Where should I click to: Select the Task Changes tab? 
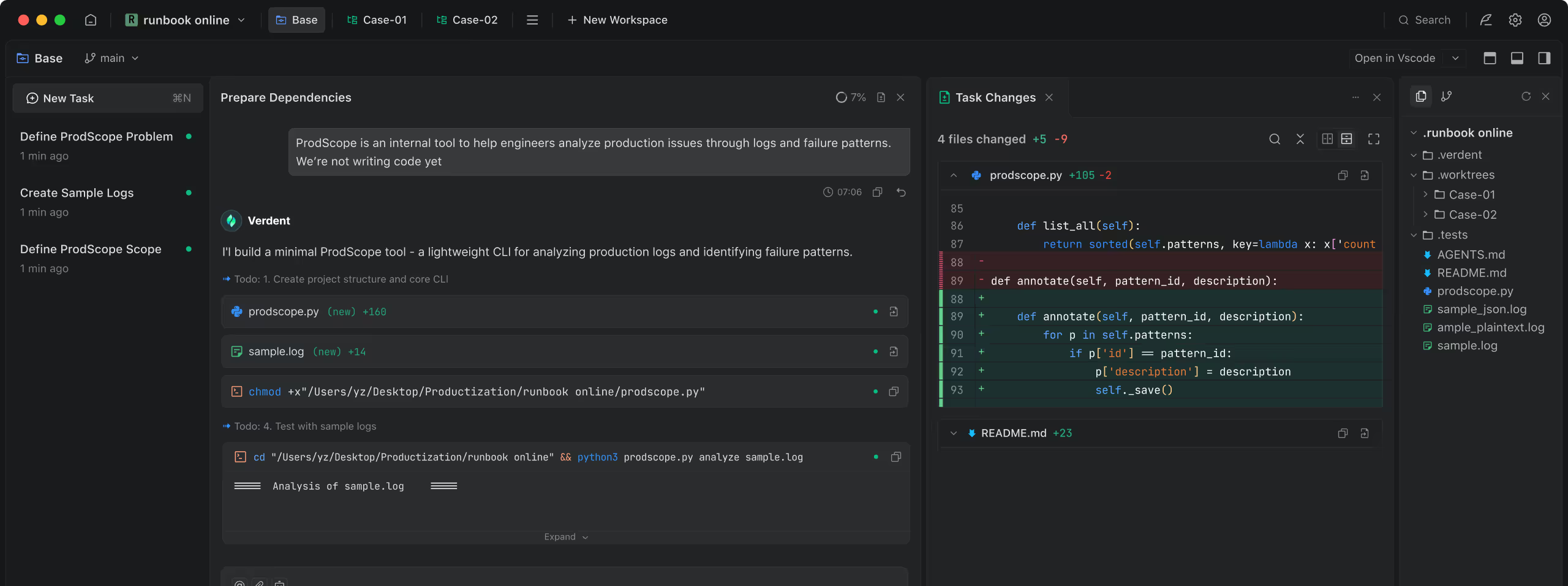click(995, 97)
